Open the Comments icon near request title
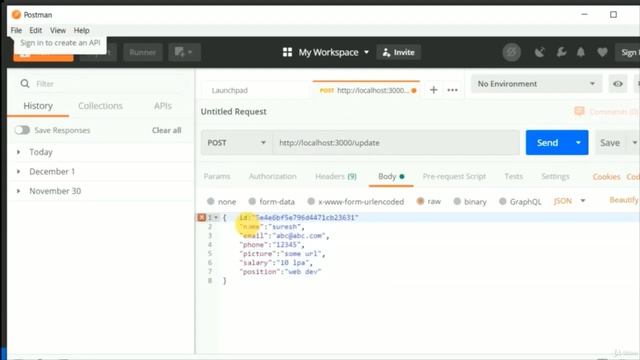 pyautogui.click(x=579, y=111)
